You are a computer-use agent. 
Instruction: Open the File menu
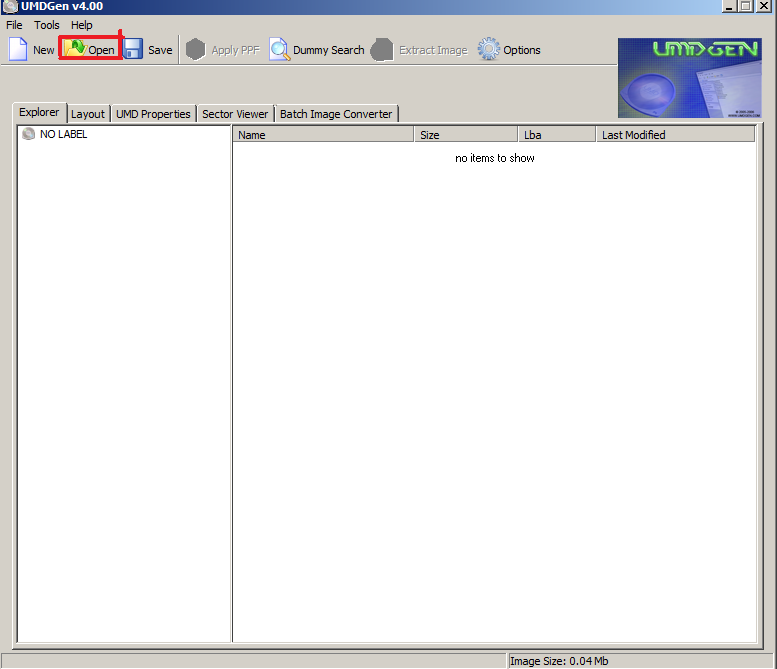pos(14,25)
